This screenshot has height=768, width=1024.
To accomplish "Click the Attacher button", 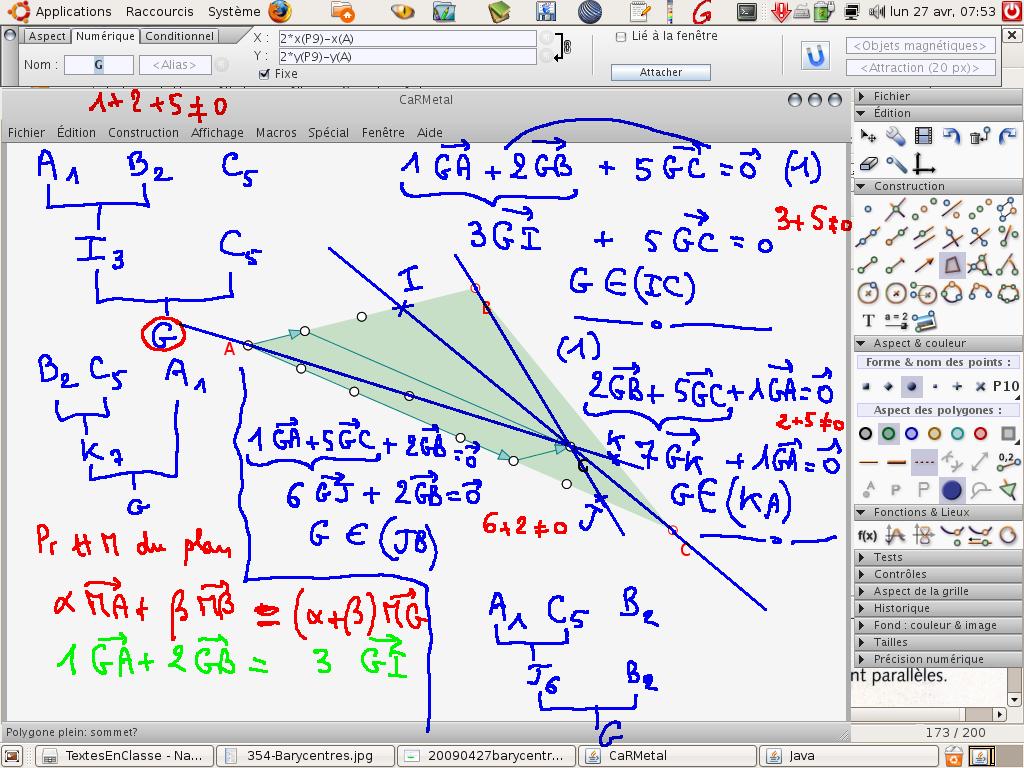I will 661,72.
